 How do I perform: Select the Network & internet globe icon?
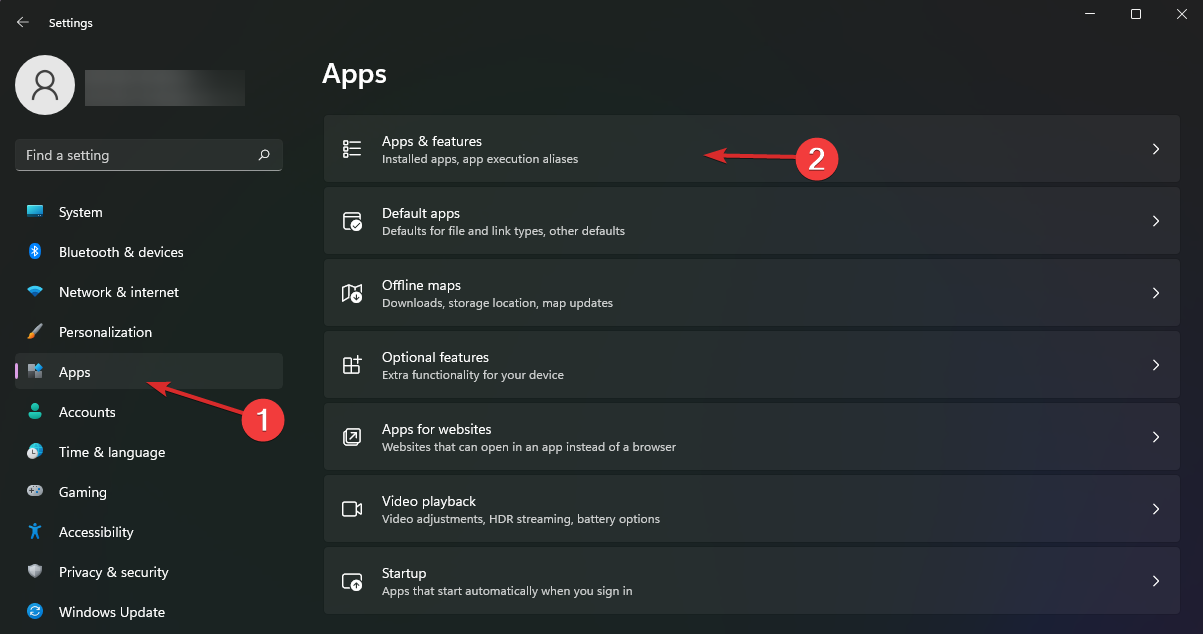point(34,292)
